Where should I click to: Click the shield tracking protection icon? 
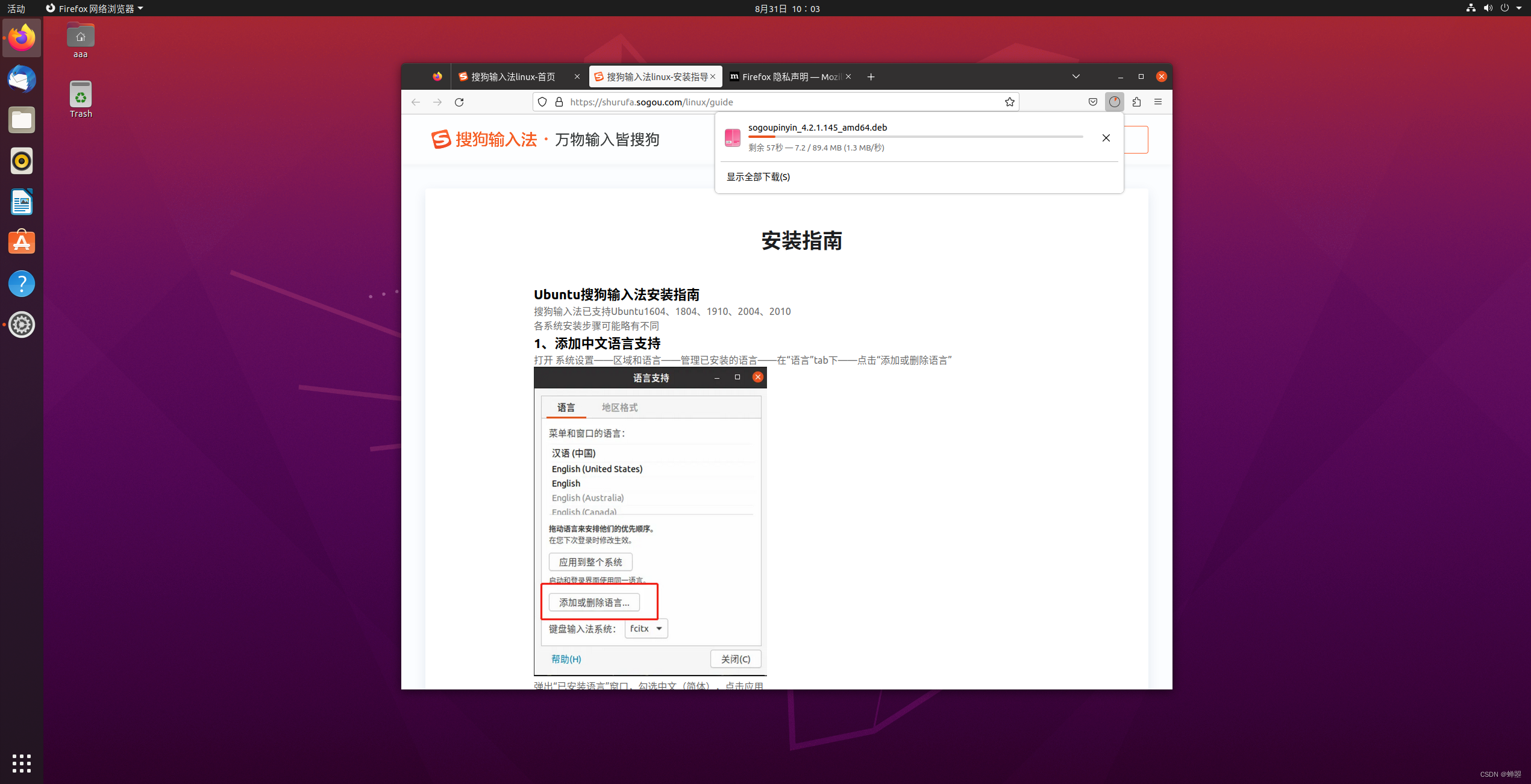click(x=542, y=102)
